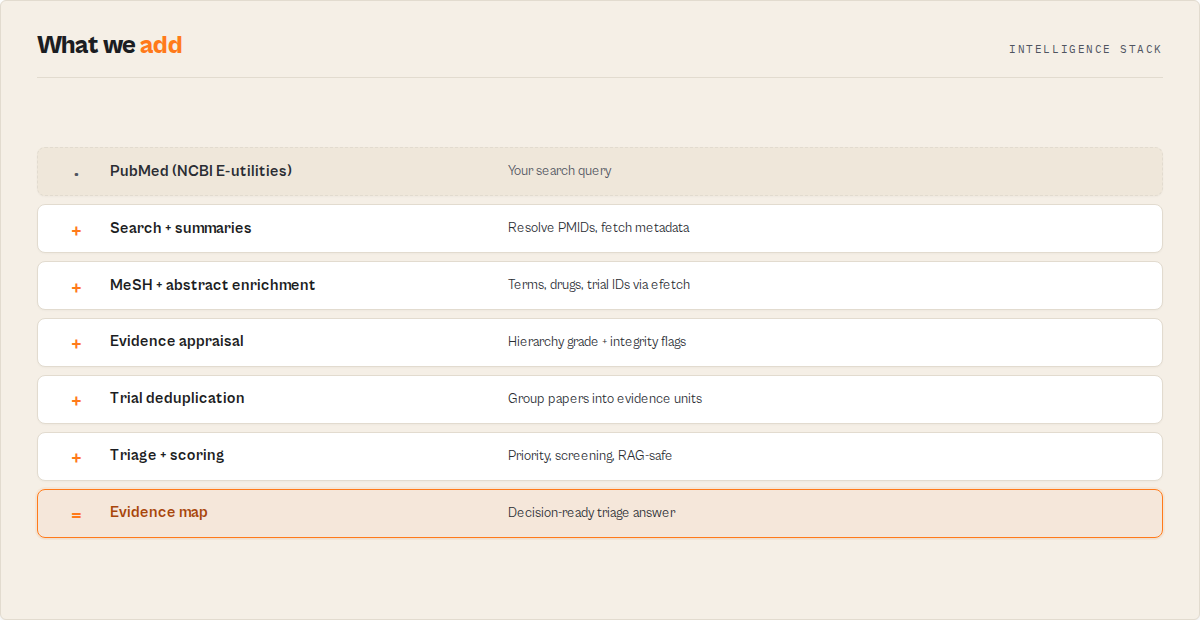Select the Search + summaries label
This screenshot has height=620, width=1200.
tap(181, 228)
